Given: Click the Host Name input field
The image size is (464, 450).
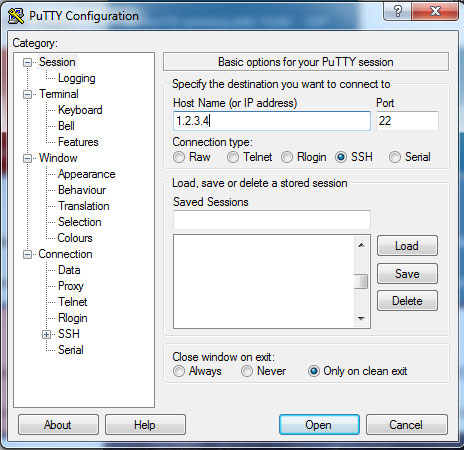Looking at the screenshot, I should [272, 121].
